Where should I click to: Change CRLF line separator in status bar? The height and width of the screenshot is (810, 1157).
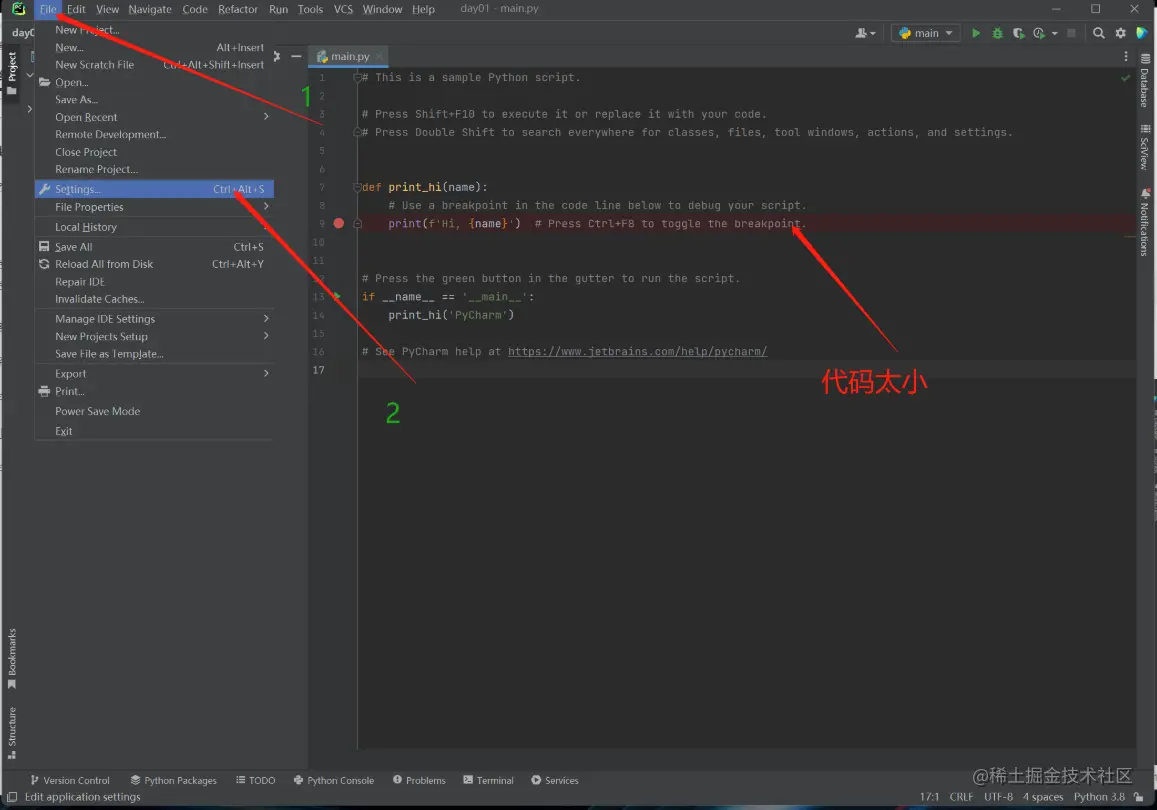click(x=961, y=797)
